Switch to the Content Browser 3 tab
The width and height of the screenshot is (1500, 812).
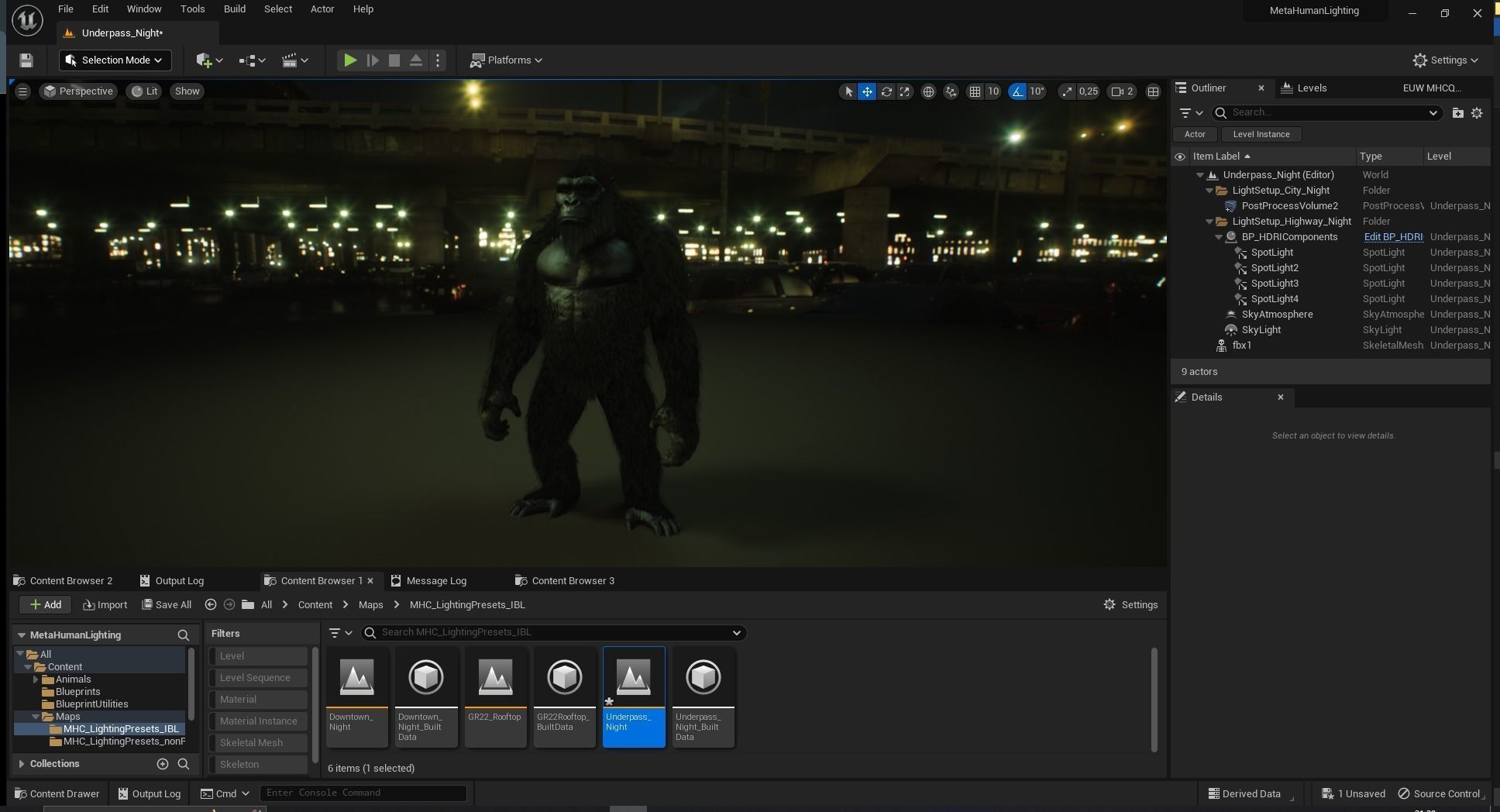565,580
